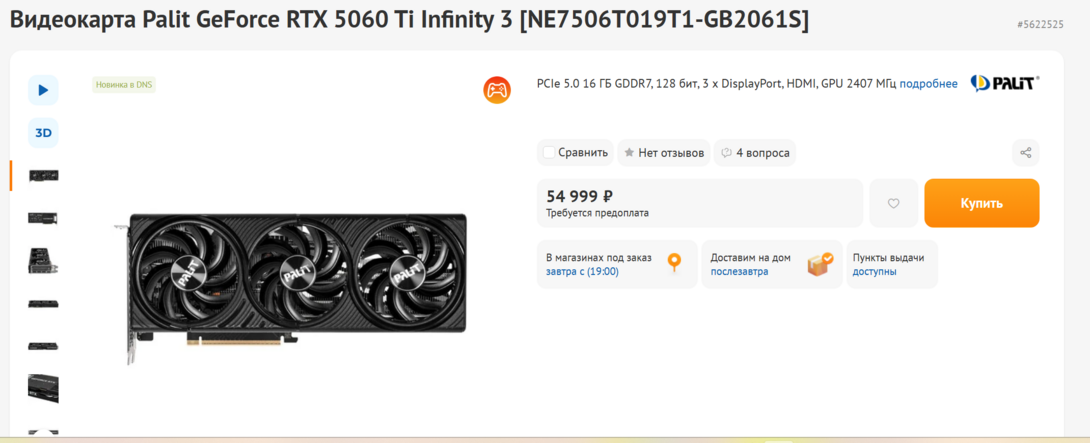Open the Palit brand logo
Screen dimensions: 1090x443
click(1005, 84)
